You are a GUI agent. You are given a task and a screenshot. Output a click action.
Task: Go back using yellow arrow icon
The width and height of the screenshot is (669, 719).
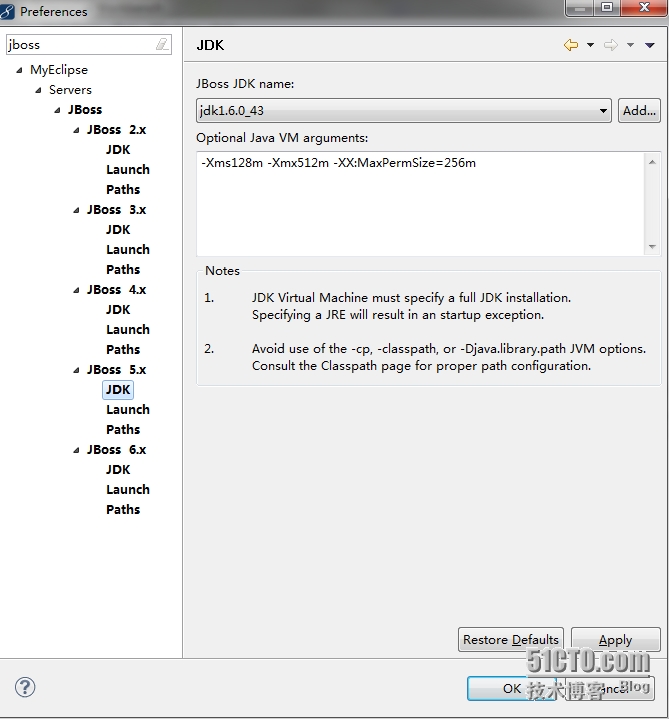point(571,45)
